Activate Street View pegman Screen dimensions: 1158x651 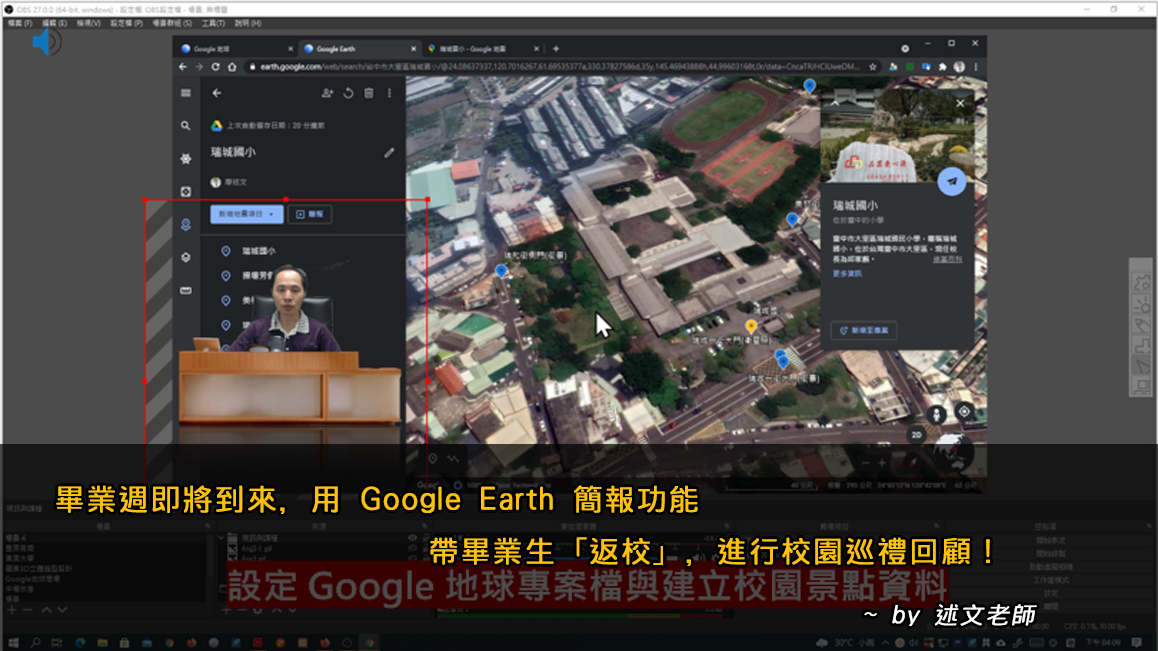[x=936, y=415]
